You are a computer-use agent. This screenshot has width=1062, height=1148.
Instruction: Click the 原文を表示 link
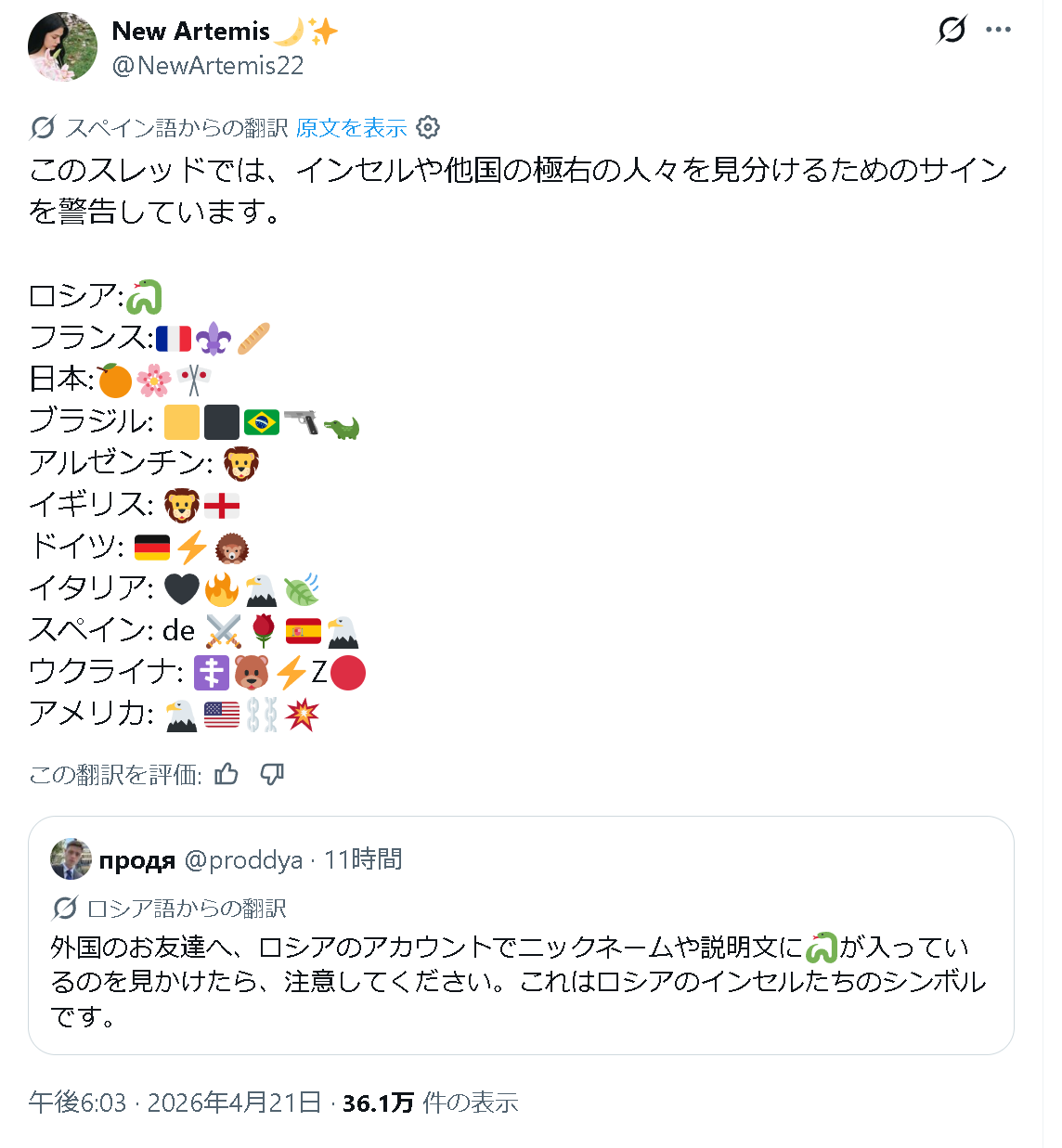coord(351,127)
